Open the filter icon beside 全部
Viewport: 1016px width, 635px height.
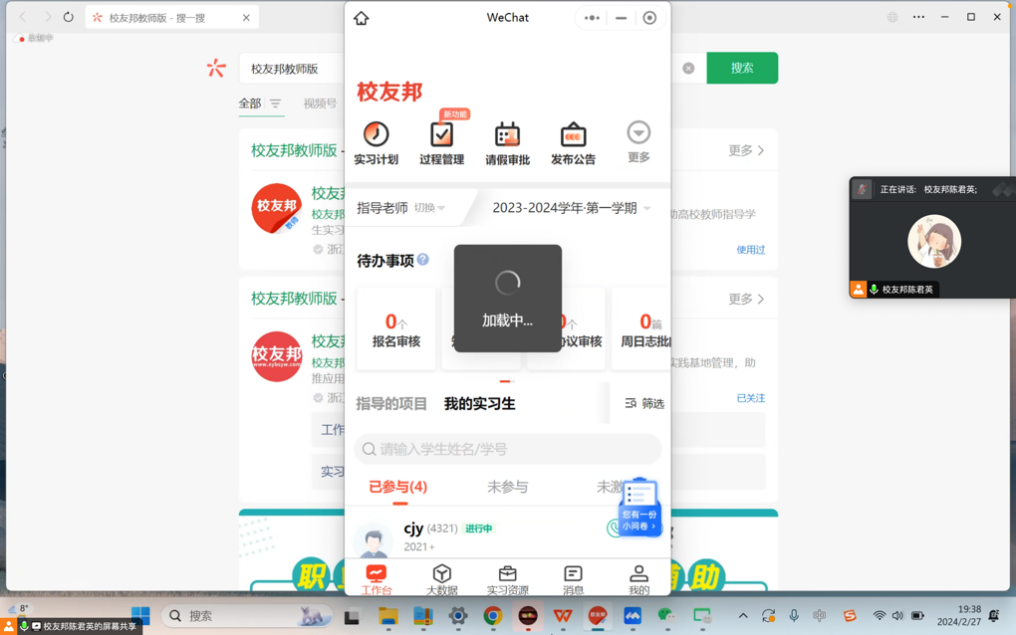click(275, 103)
